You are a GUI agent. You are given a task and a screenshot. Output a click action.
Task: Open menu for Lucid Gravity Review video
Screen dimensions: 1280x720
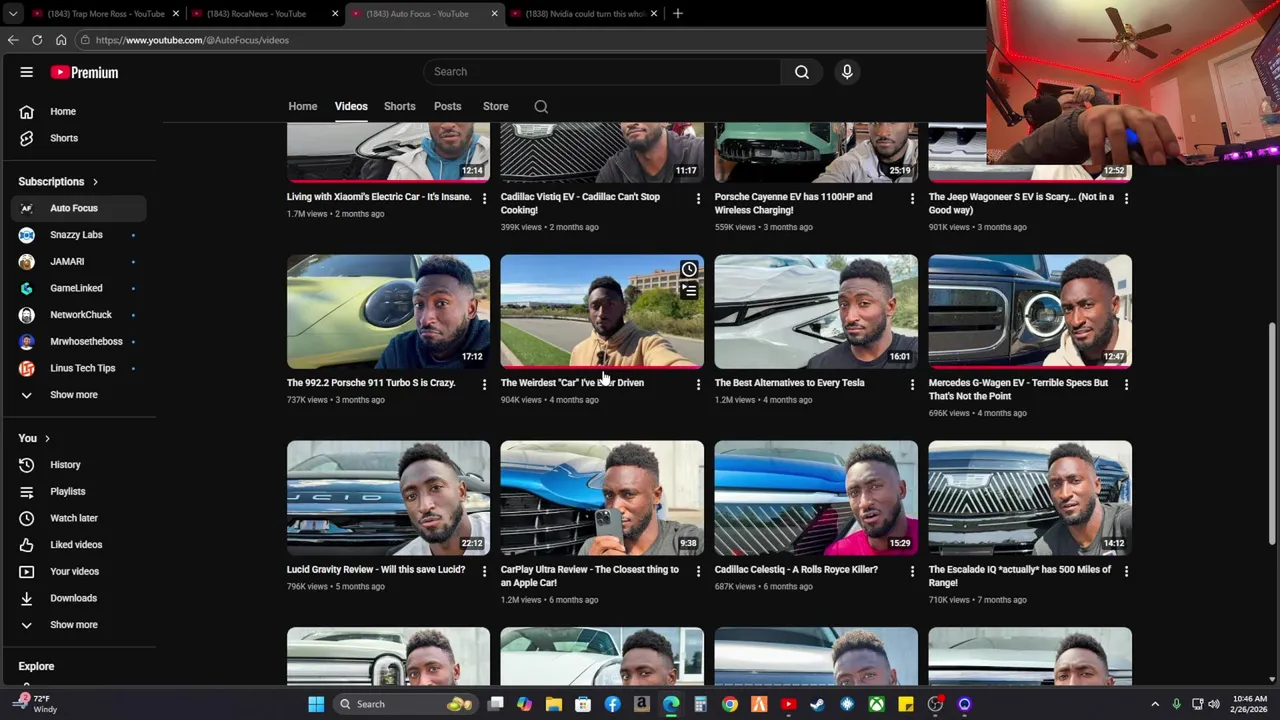point(484,571)
